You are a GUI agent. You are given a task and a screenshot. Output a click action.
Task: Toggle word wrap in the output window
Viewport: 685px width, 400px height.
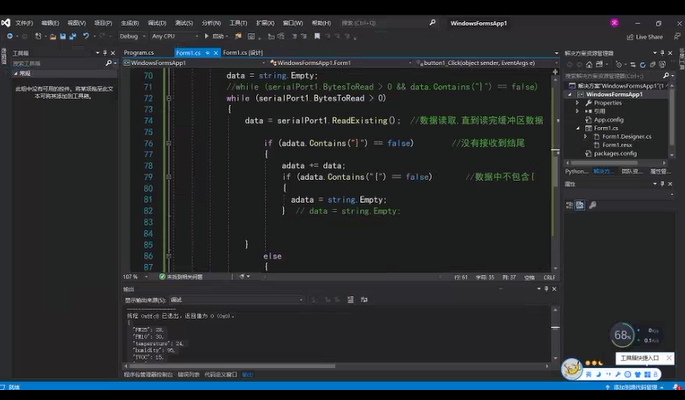pyautogui.click(x=364, y=300)
